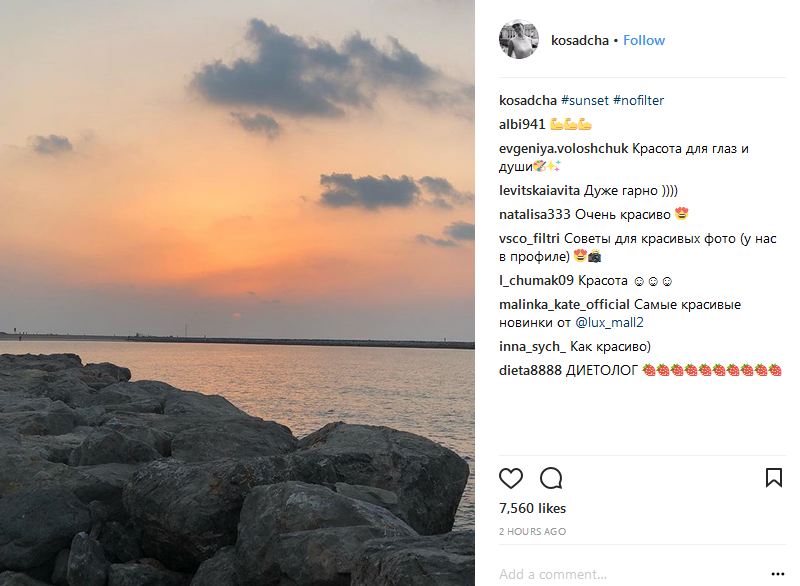Open the #sunset hashtag
800x586 pixels.
click(584, 100)
